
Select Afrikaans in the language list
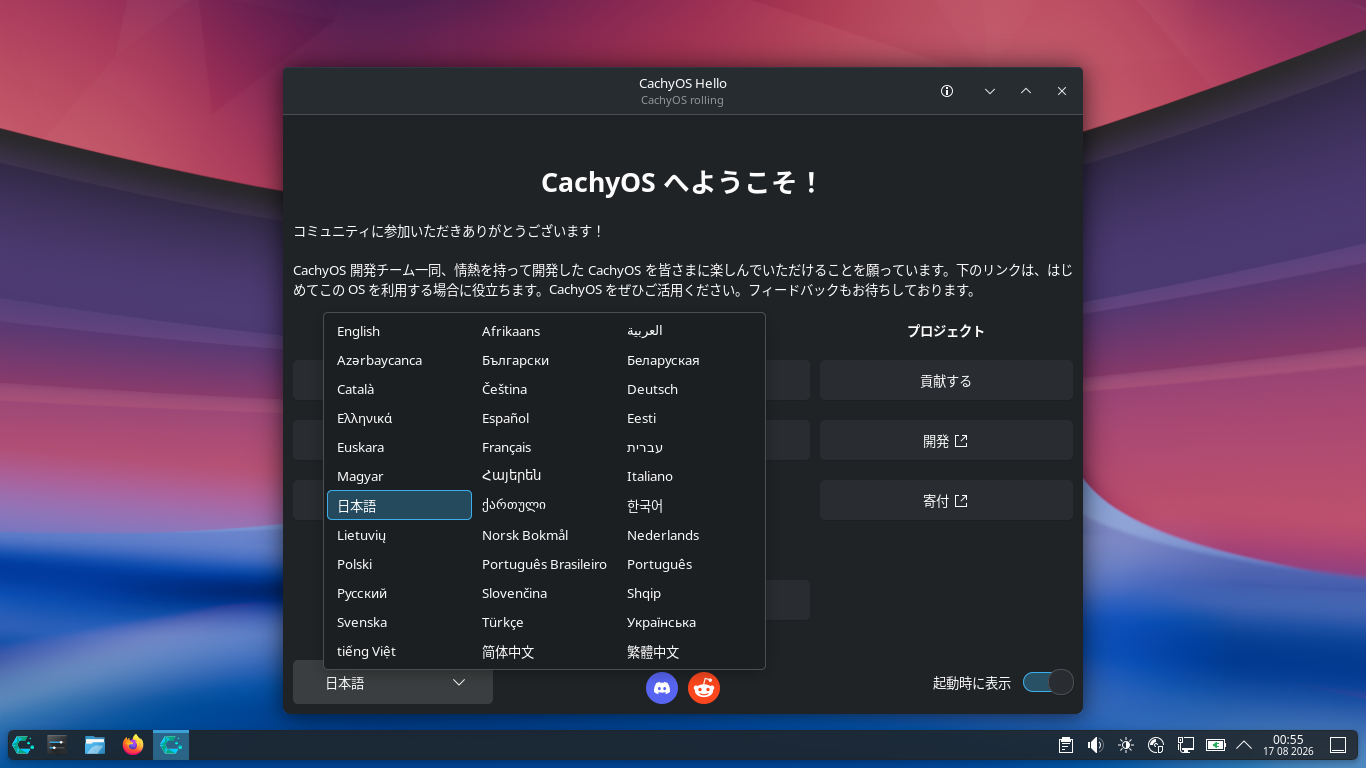544,331
